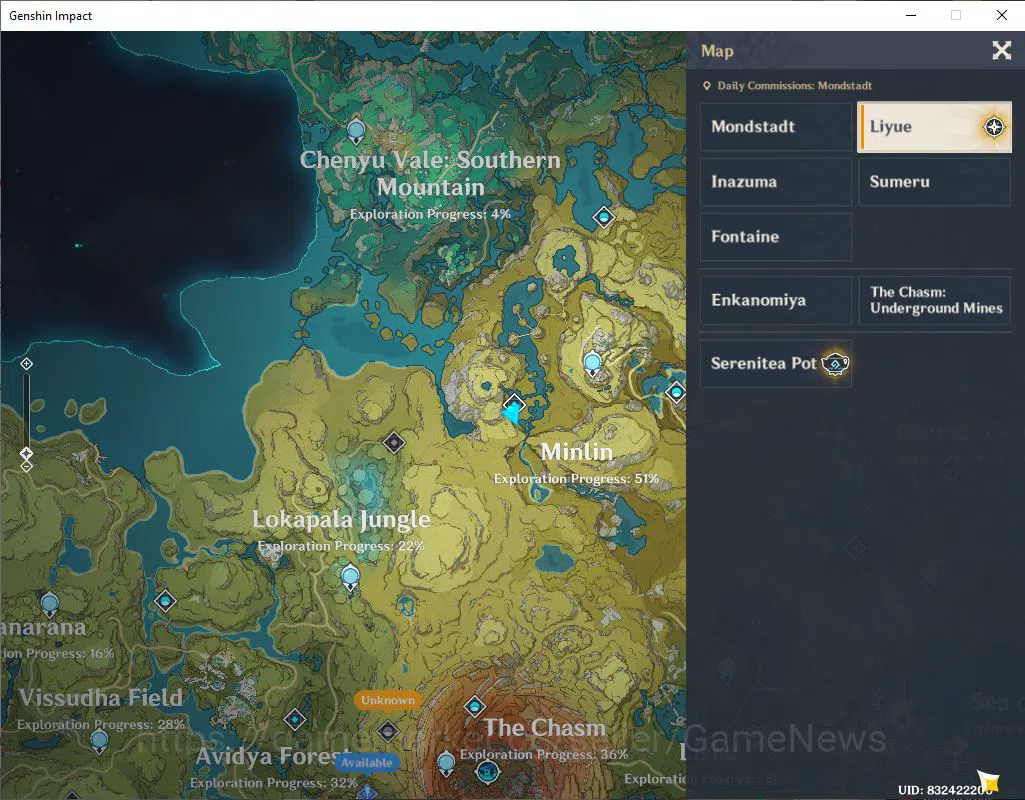Click the dark diamond marker under the Unknown tag
Image resolution: width=1025 pixels, height=800 pixels.
[x=388, y=731]
